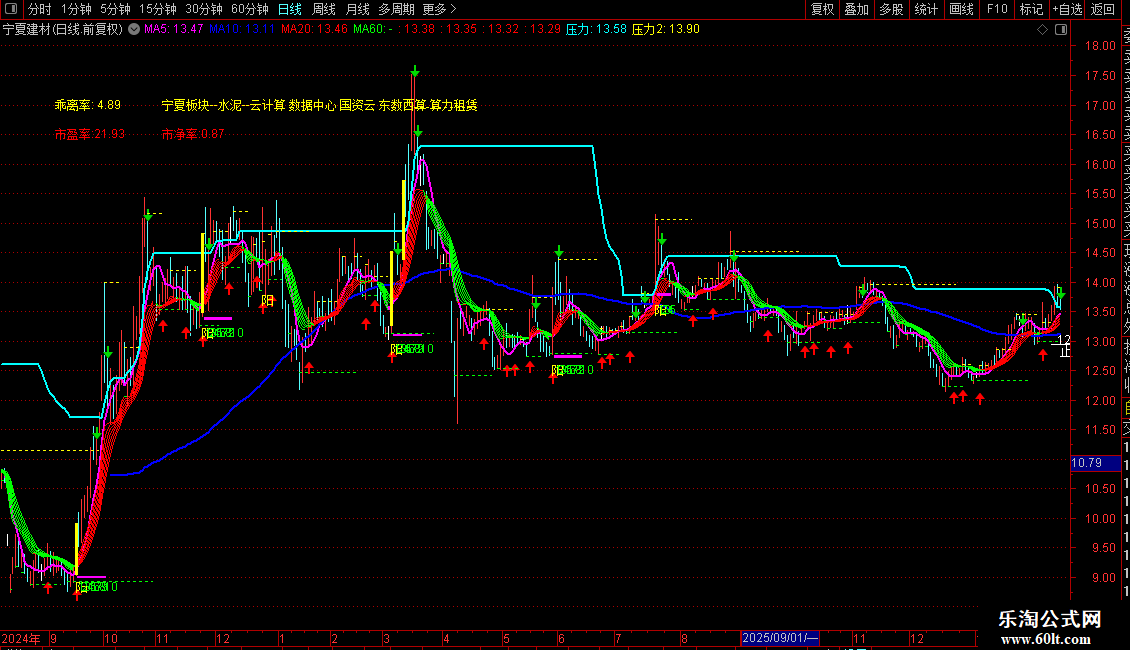1130x650 pixels.
Task: Open the indicator dropdown beside 宁夏建材 title
Action: click(x=134, y=29)
